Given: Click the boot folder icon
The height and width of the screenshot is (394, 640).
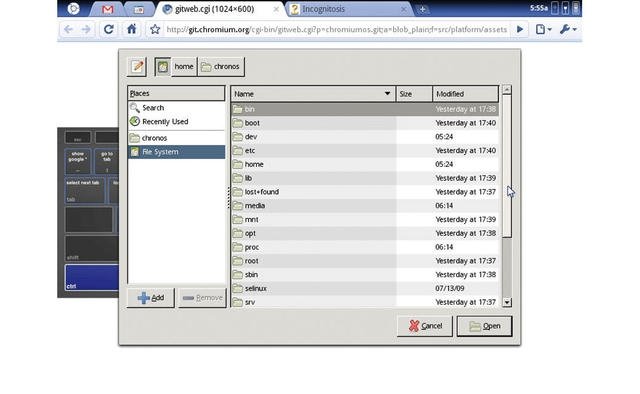Looking at the screenshot, I should (238, 123).
